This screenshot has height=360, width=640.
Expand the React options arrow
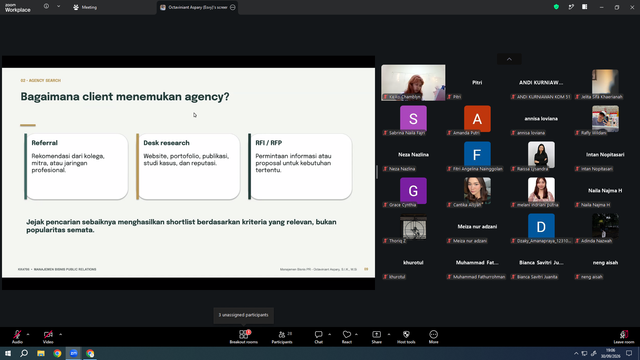pyautogui.click(x=356, y=334)
